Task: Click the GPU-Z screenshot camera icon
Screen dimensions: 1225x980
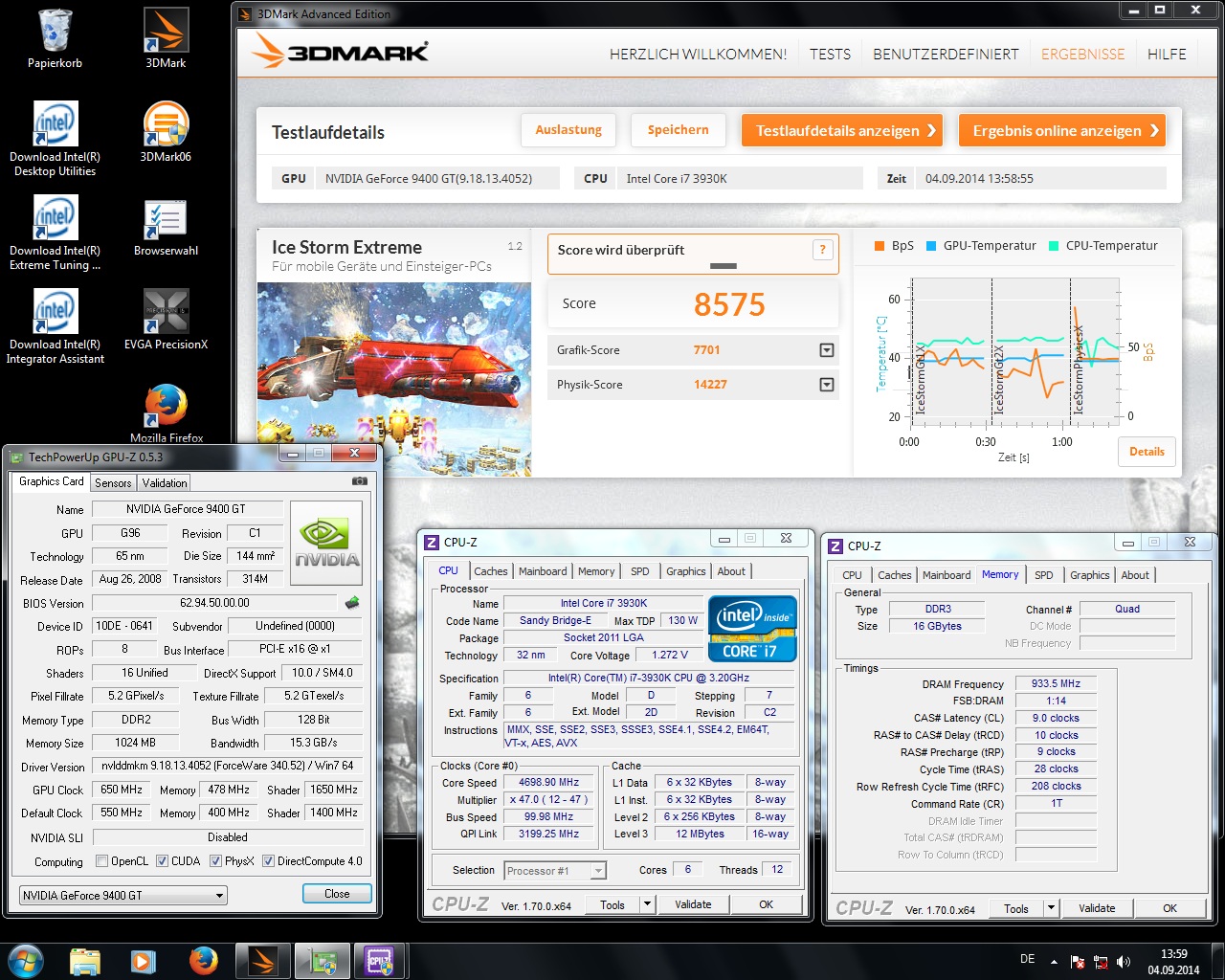Action: 359,481
